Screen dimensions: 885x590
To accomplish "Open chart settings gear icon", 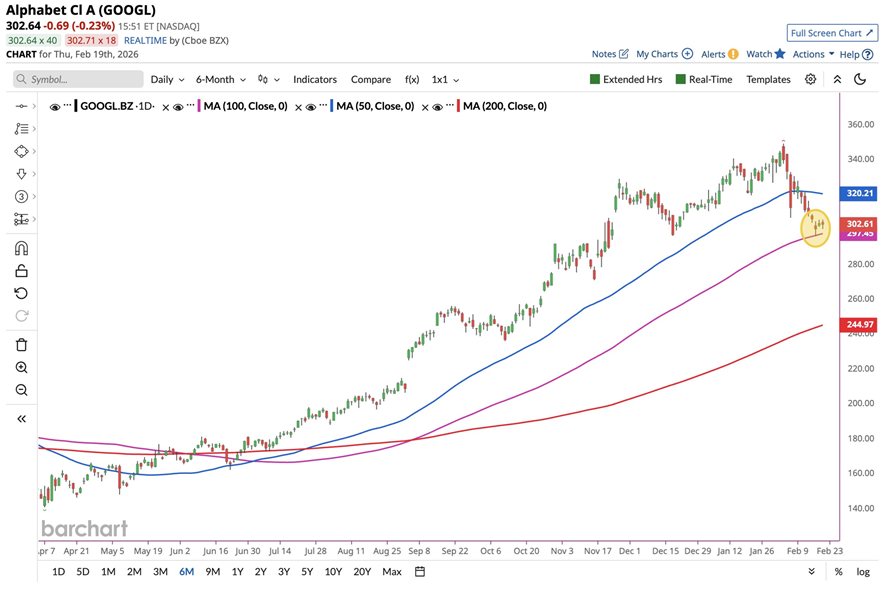I will (x=810, y=79).
